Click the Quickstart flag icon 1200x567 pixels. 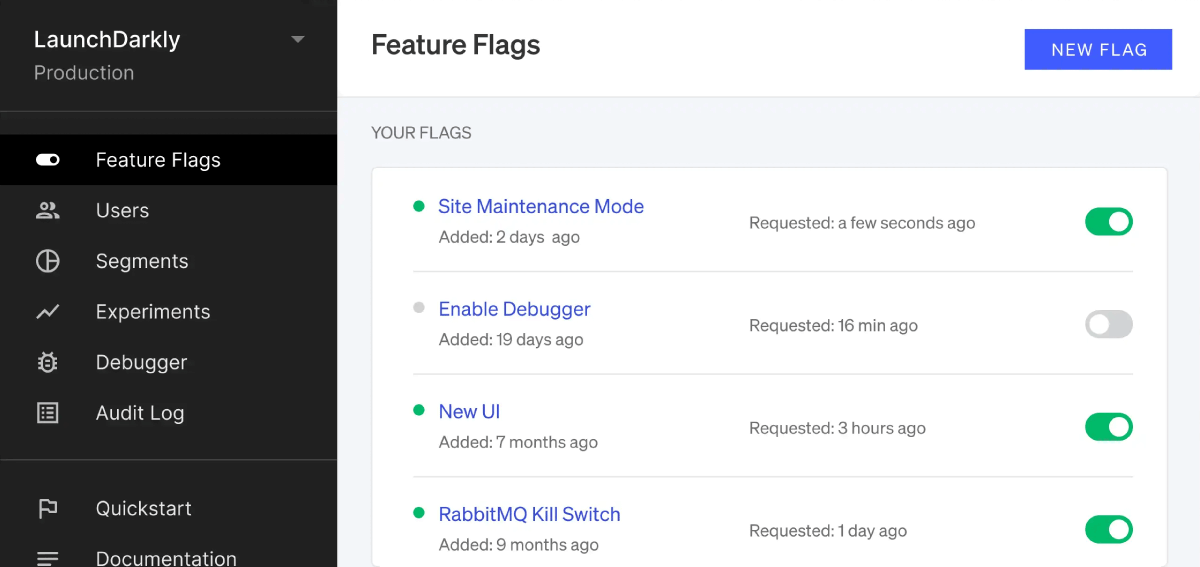[x=48, y=508]
